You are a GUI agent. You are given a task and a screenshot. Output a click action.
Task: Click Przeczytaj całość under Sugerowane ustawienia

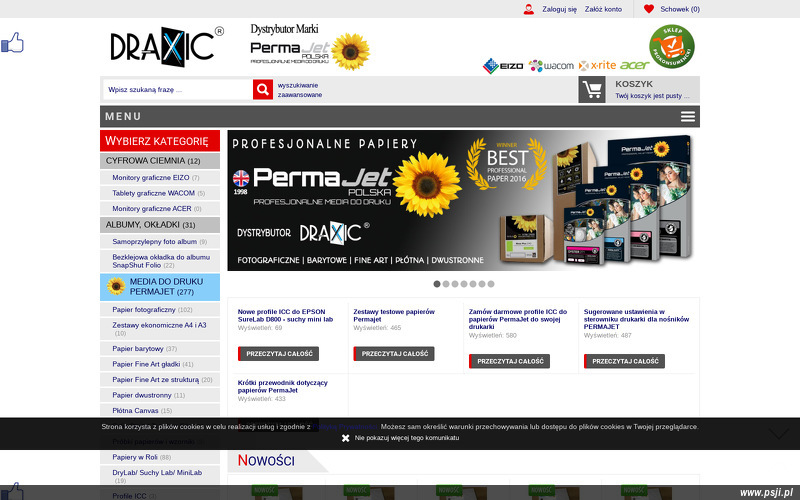[x=624, y=362]
